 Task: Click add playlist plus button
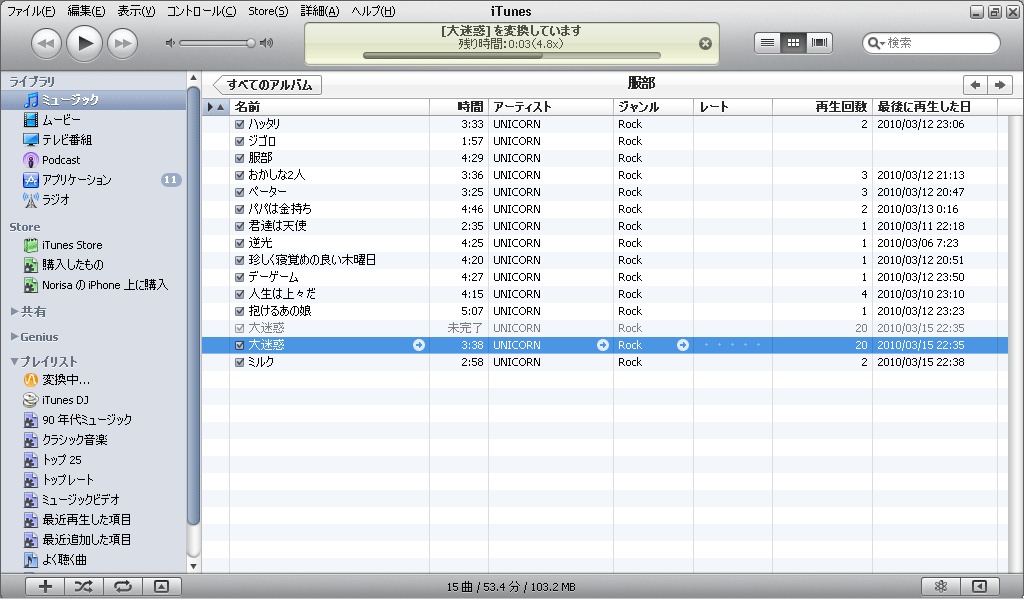click(x=45, y=586)
